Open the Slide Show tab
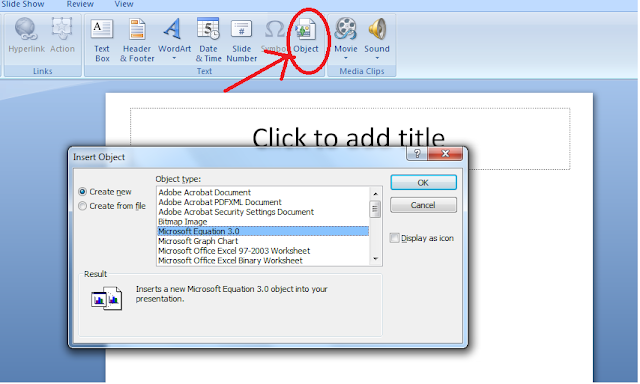 (23, 4)
